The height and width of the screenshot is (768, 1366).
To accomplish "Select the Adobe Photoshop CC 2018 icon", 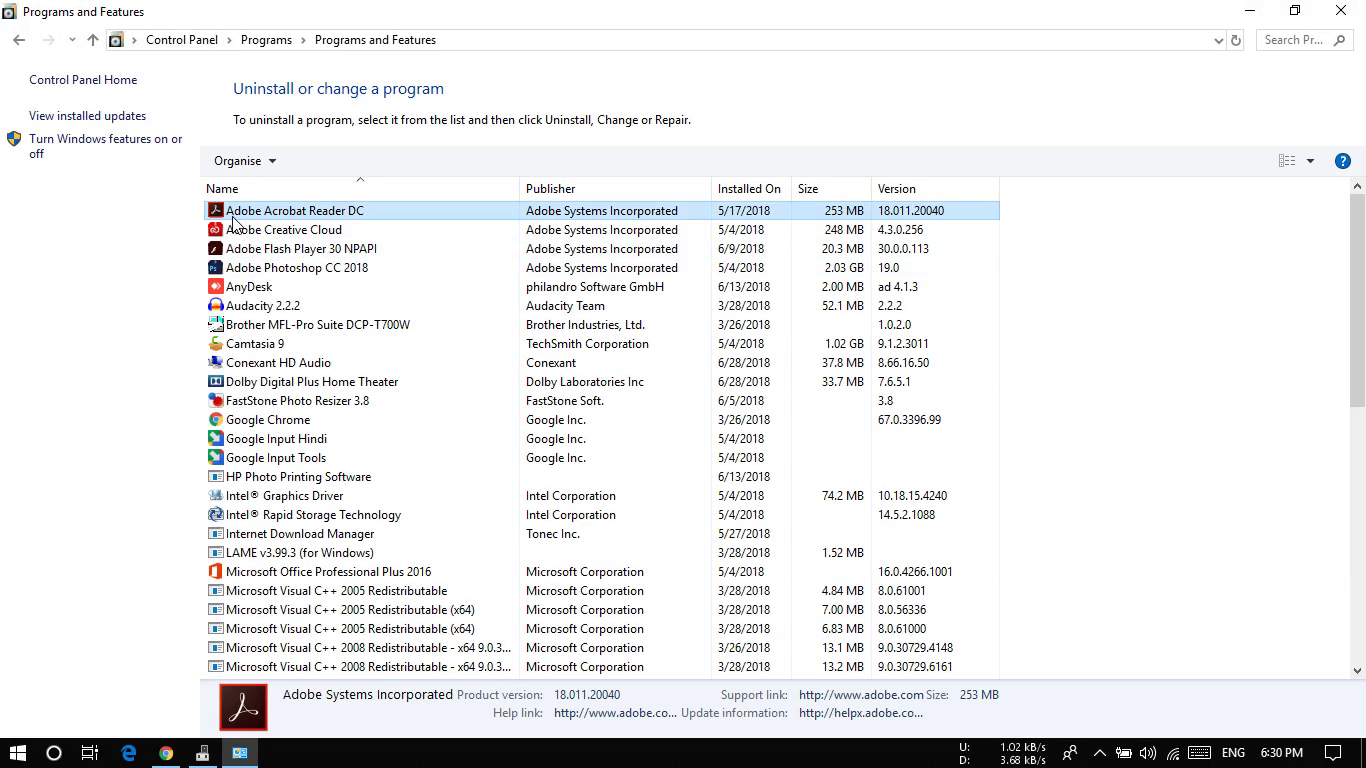I will [x=215, y=268].
